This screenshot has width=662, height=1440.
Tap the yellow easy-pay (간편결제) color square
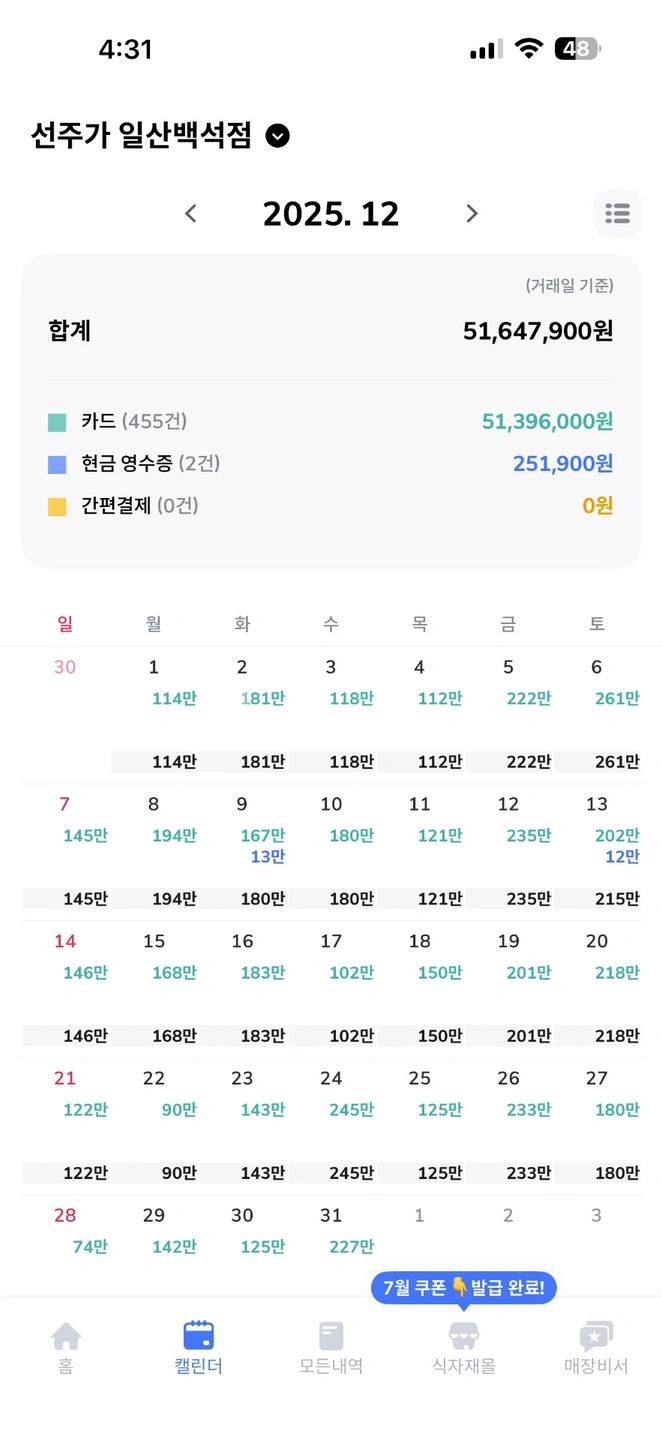coord(57,507)
